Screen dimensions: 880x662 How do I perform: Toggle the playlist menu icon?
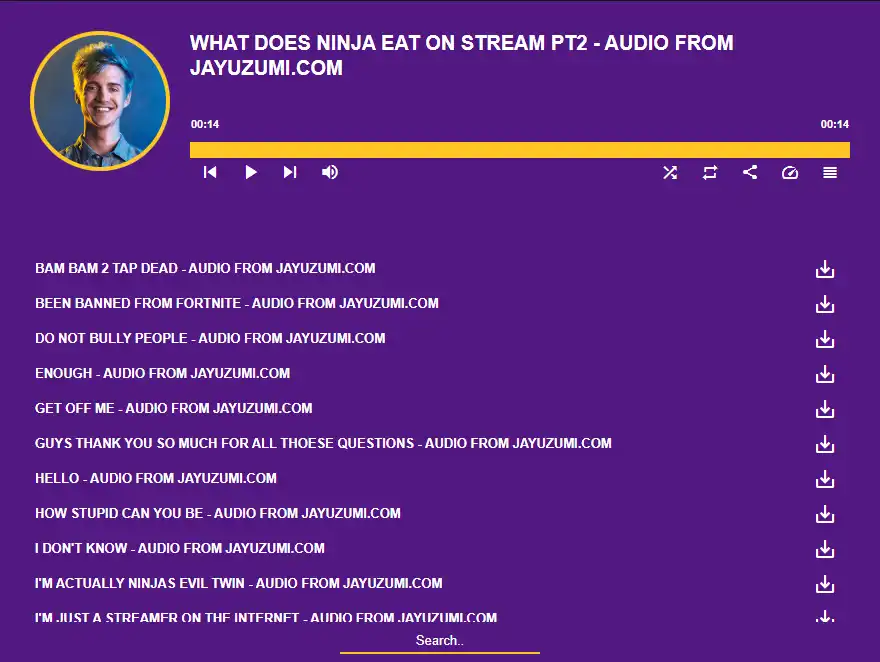830,172
